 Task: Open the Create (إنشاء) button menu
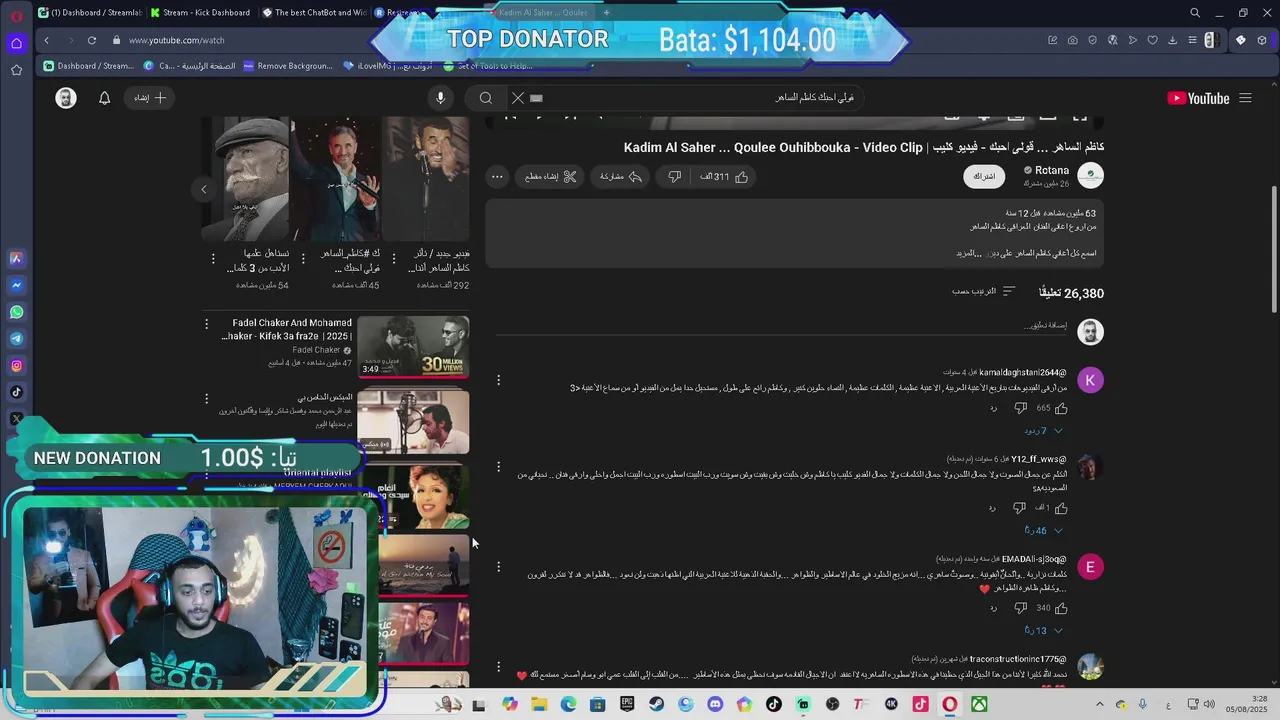(x=150, y=98)
